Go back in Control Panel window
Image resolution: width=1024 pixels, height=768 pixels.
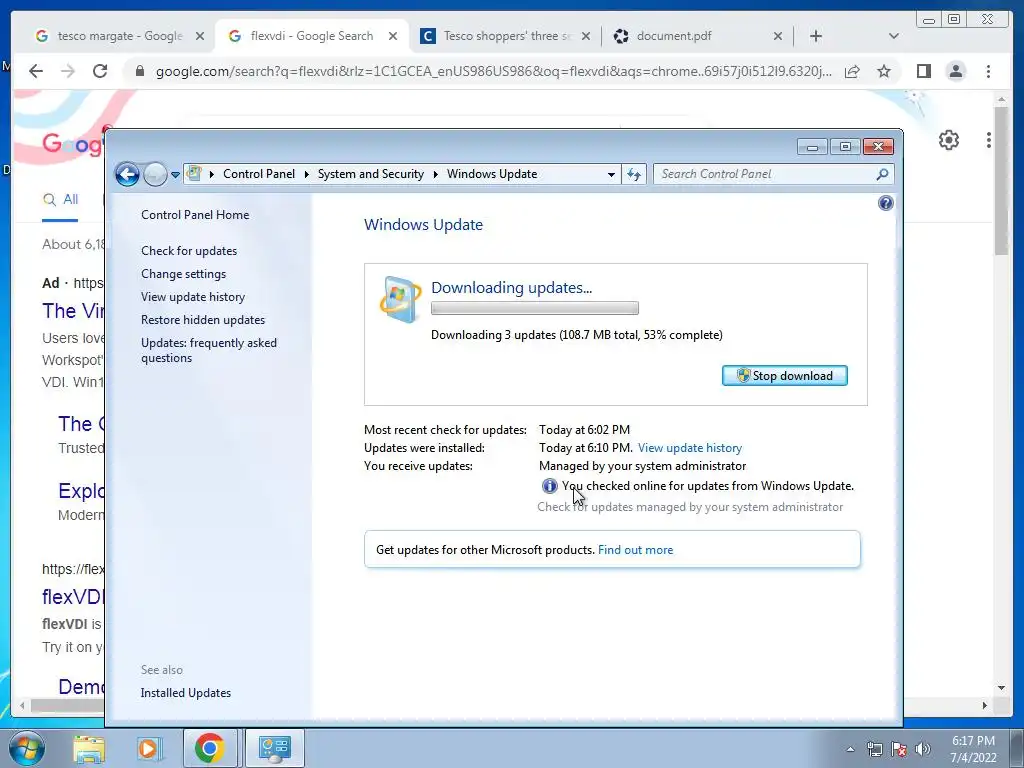coord(127,174)
